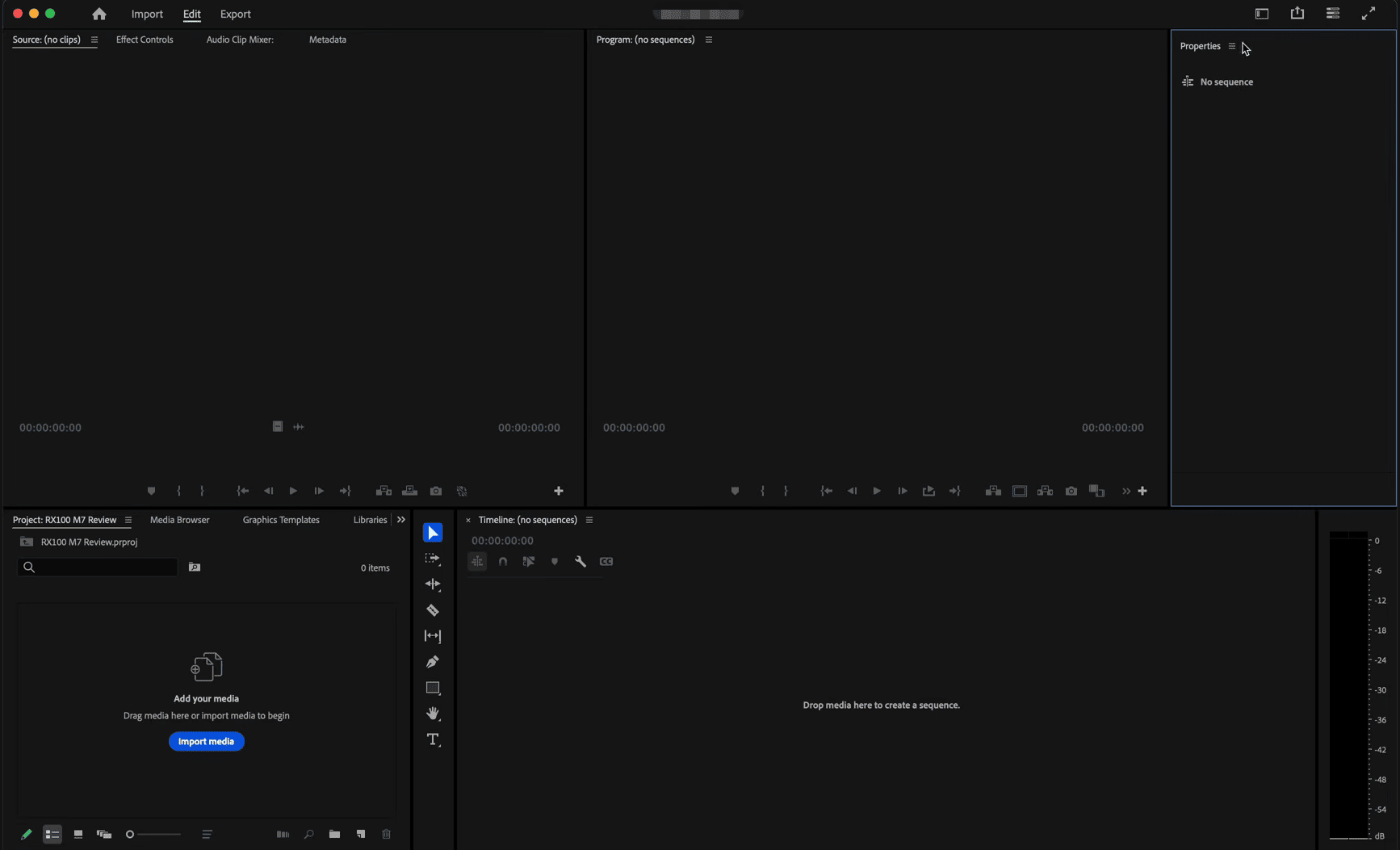Select the Ripple Edit tool
The width and height of the screenshot is (1400, 850).
(x=433, y=584)
